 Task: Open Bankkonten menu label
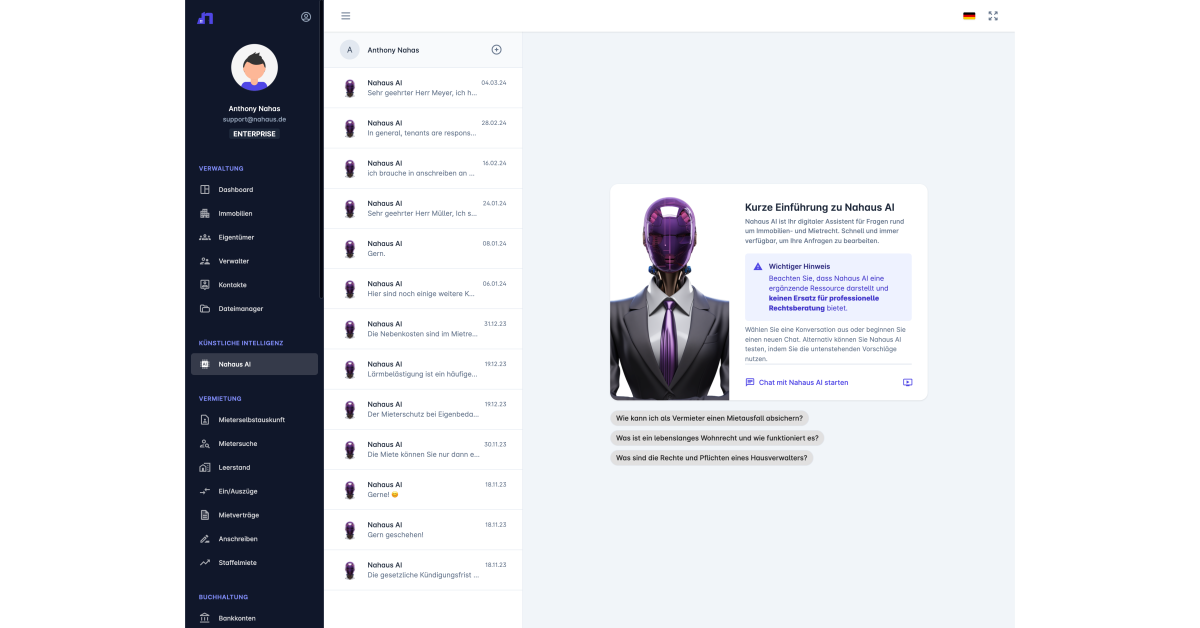(x=237, y=618)
